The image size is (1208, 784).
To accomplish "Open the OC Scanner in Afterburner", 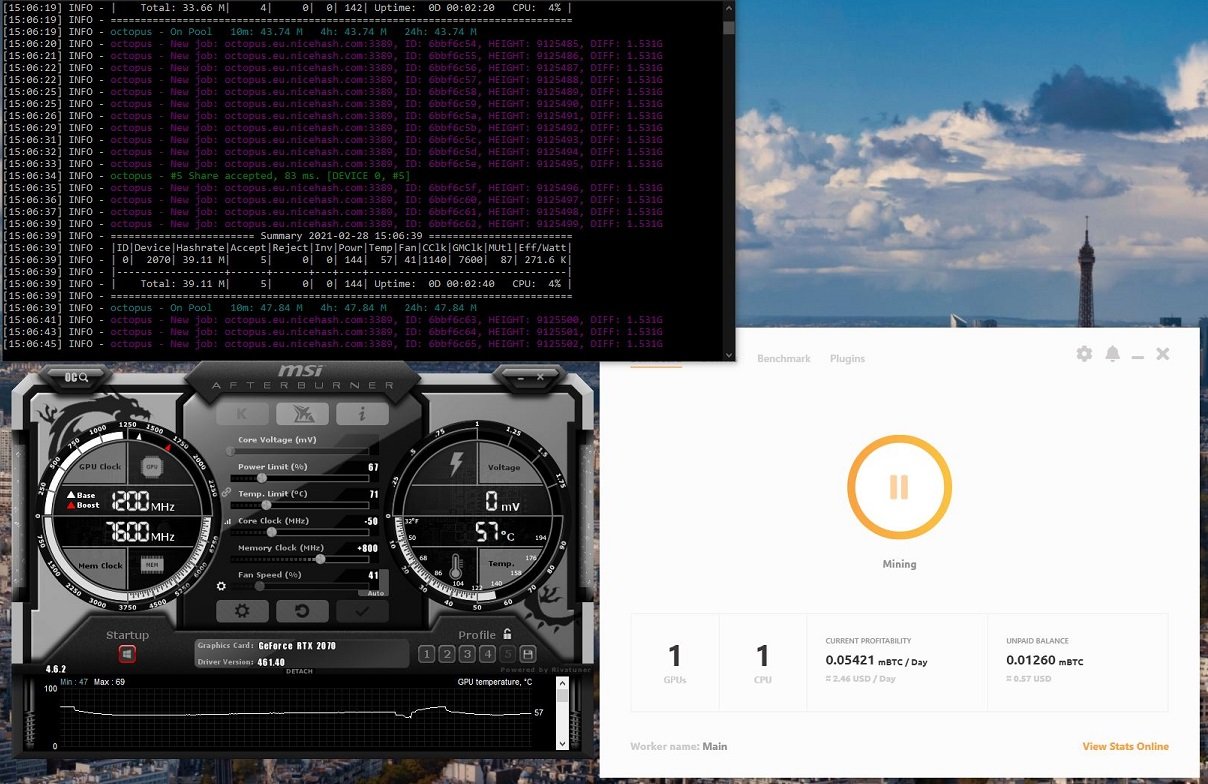I will 76,377.
